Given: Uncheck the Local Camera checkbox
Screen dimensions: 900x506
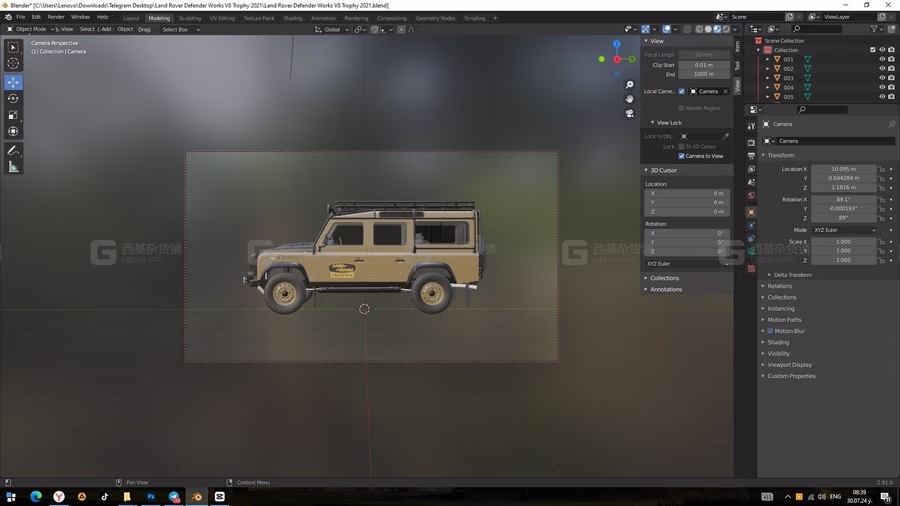Looking at the screenshot, I should [x=682, y=91].
